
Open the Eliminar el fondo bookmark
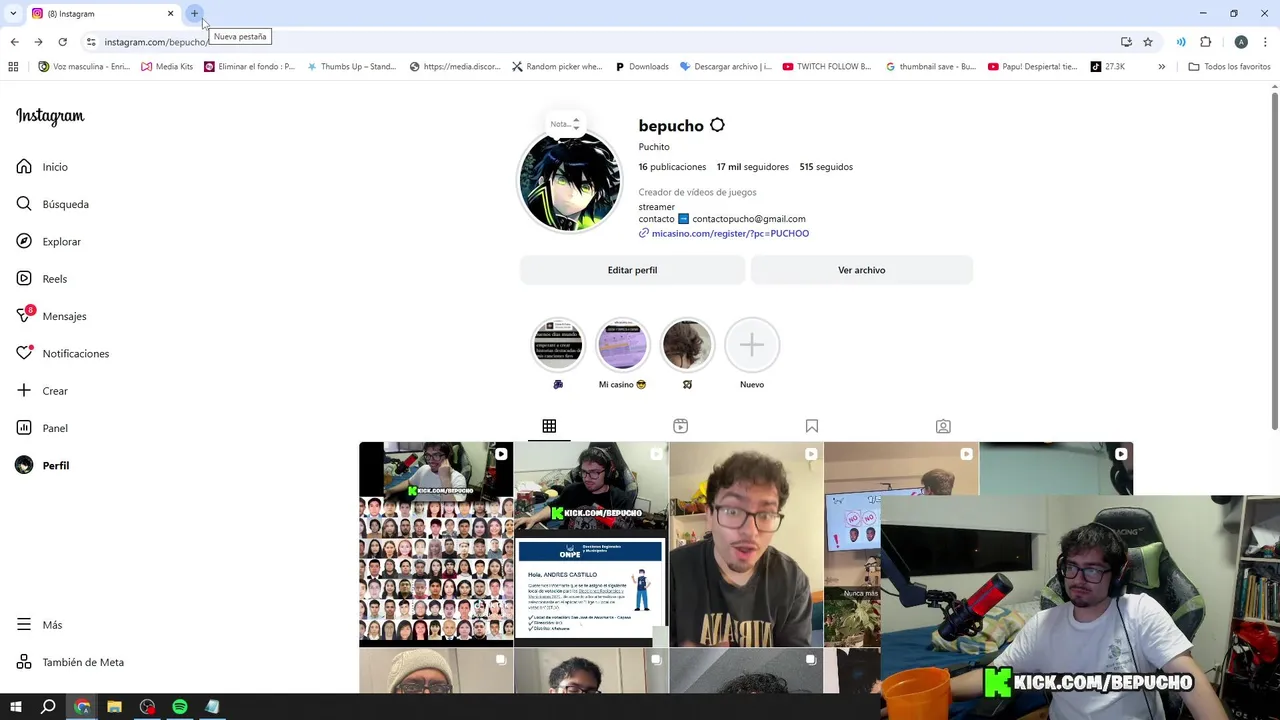click(250, 67)
